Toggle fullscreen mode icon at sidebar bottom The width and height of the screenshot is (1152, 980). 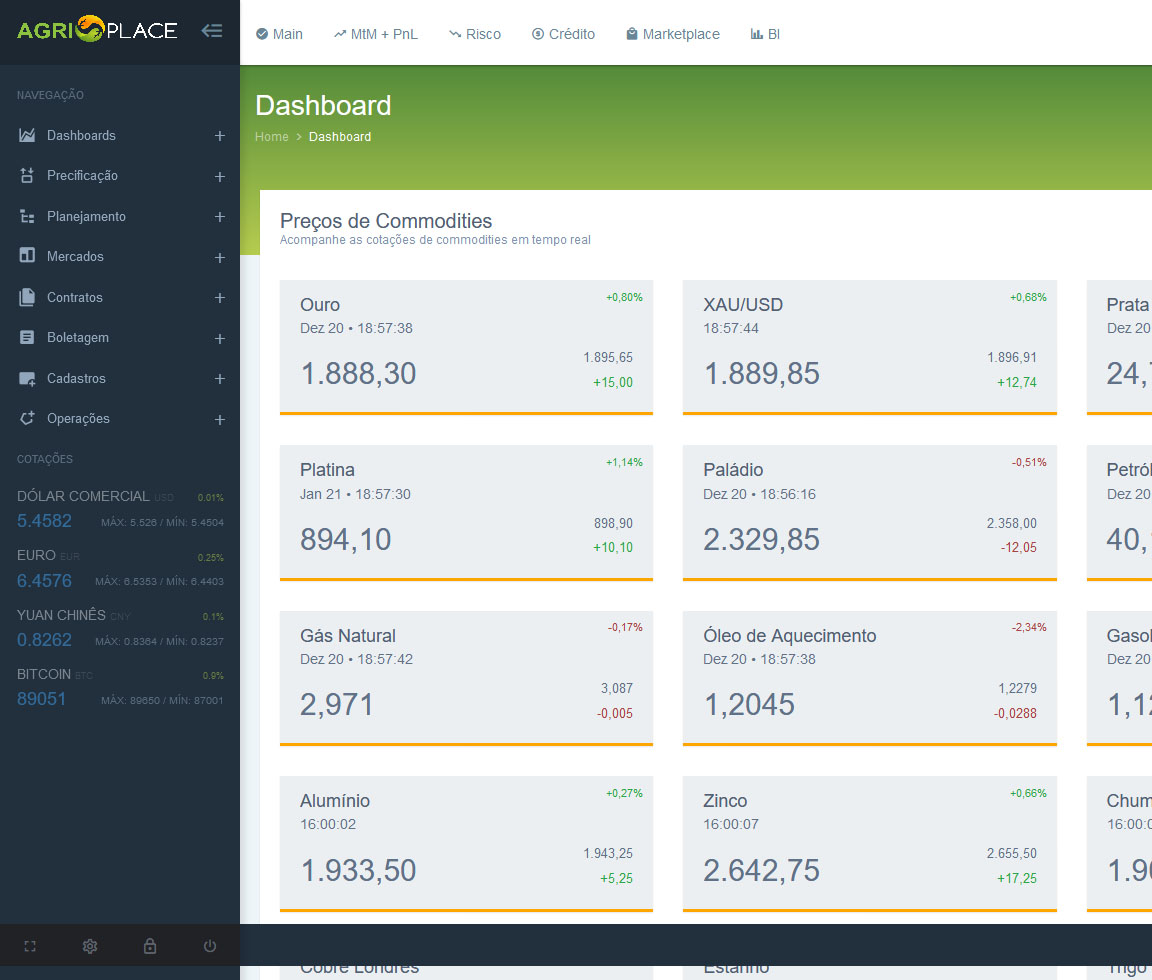point(30,946)
